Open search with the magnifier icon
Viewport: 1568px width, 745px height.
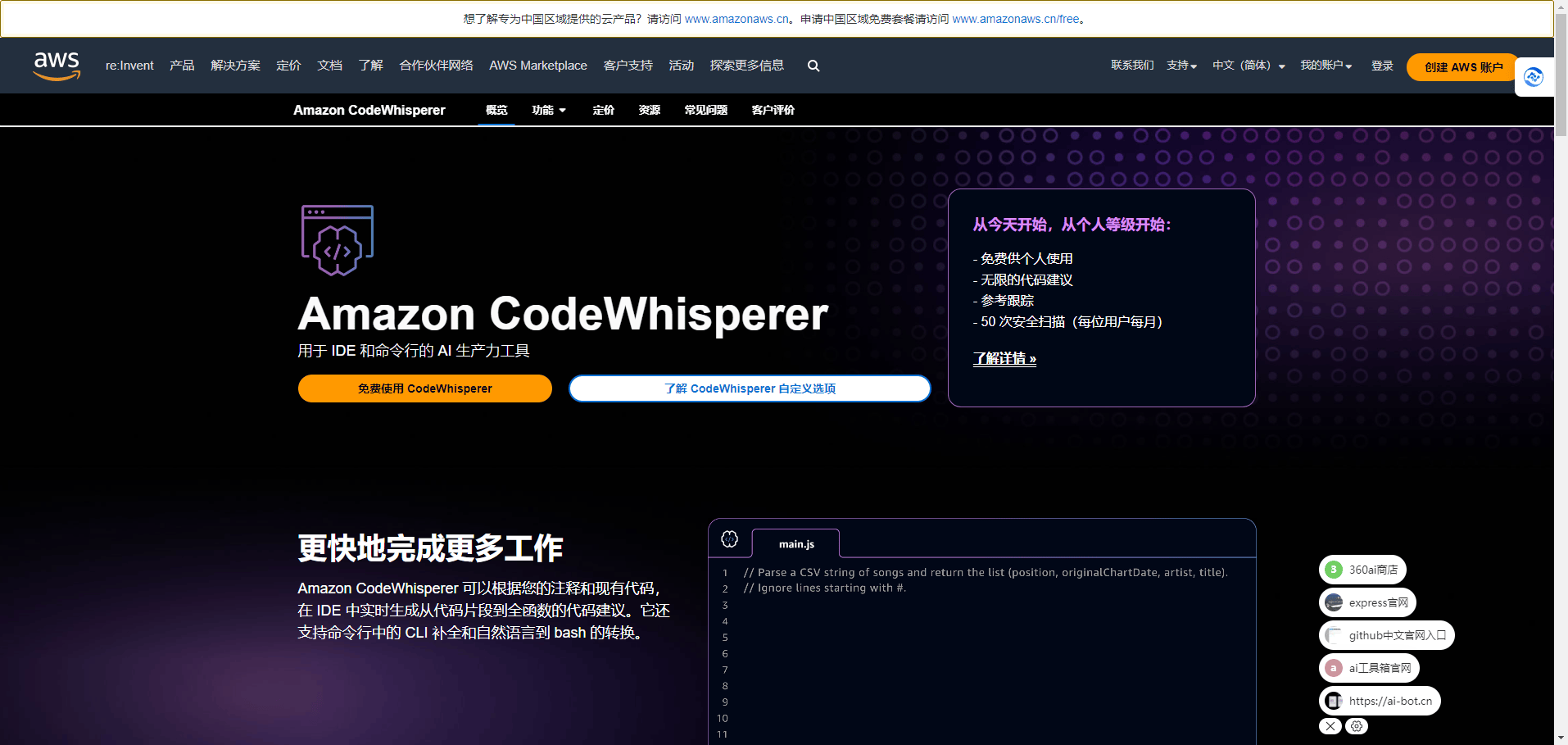click(x=812, y=66)
